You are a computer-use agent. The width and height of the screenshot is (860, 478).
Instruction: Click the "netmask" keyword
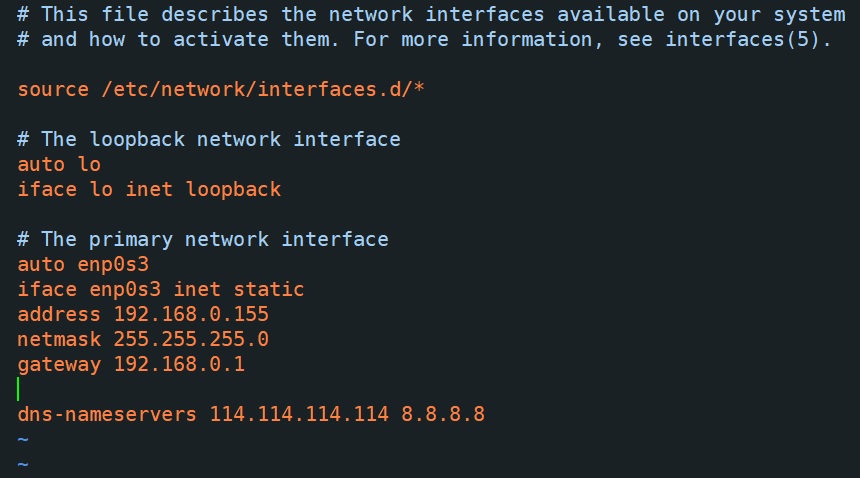[59, 339]
